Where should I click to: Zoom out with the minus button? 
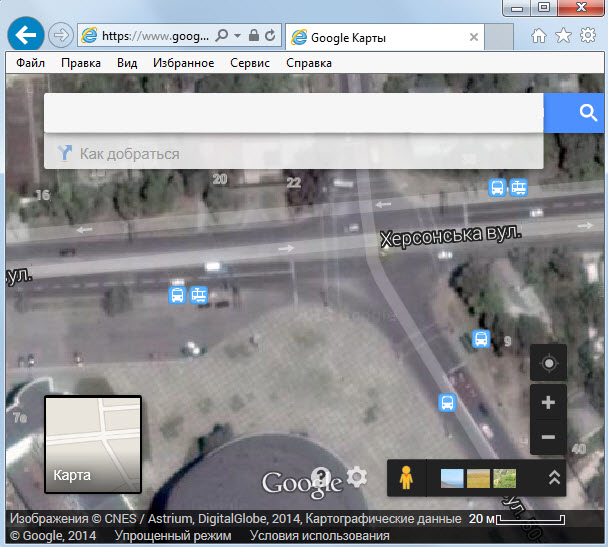coord(548,437)
